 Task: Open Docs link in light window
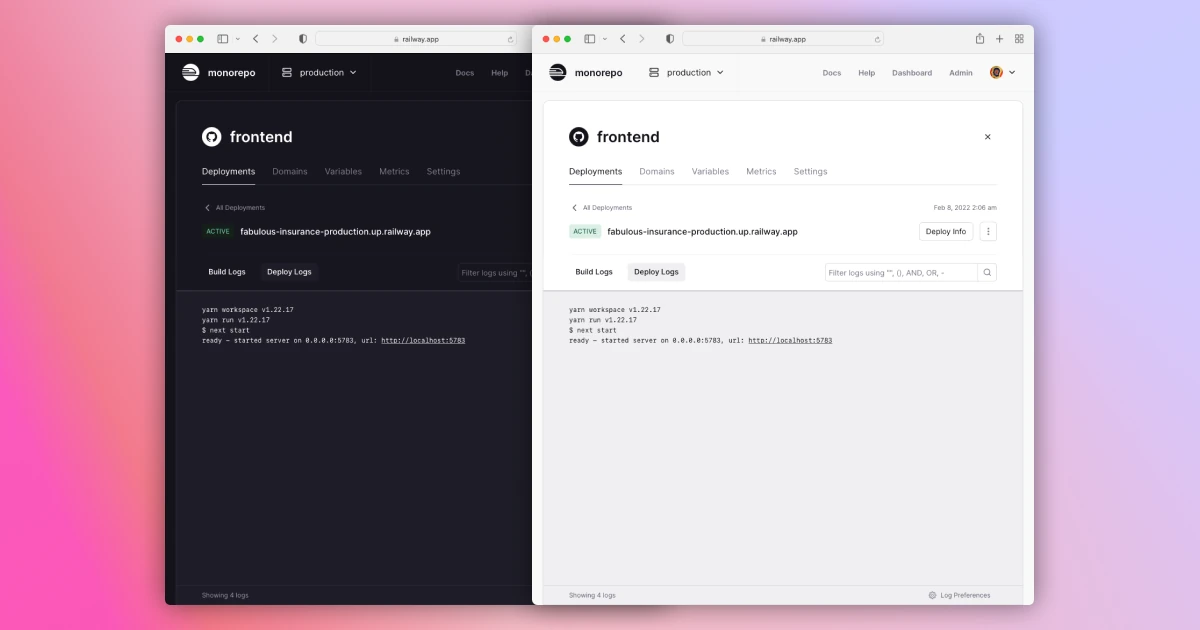832,73
